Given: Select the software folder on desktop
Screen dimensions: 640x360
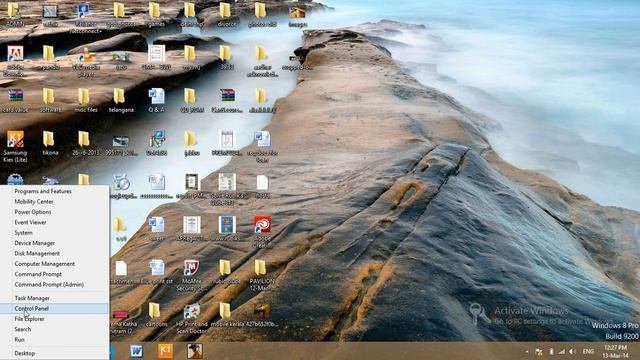Looking at the screenshot, I should coord(51,100).
